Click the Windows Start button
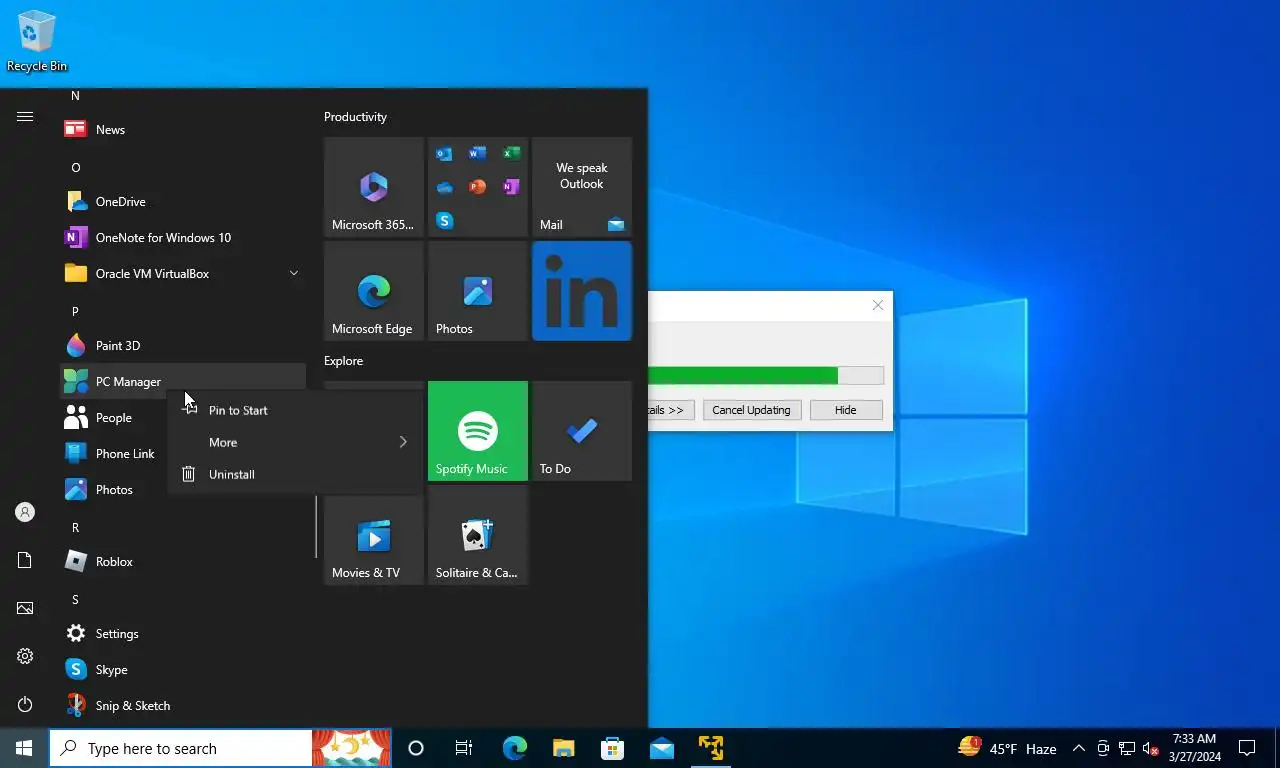The height and width of the screenshot is (768, 1280). (24, 748)
